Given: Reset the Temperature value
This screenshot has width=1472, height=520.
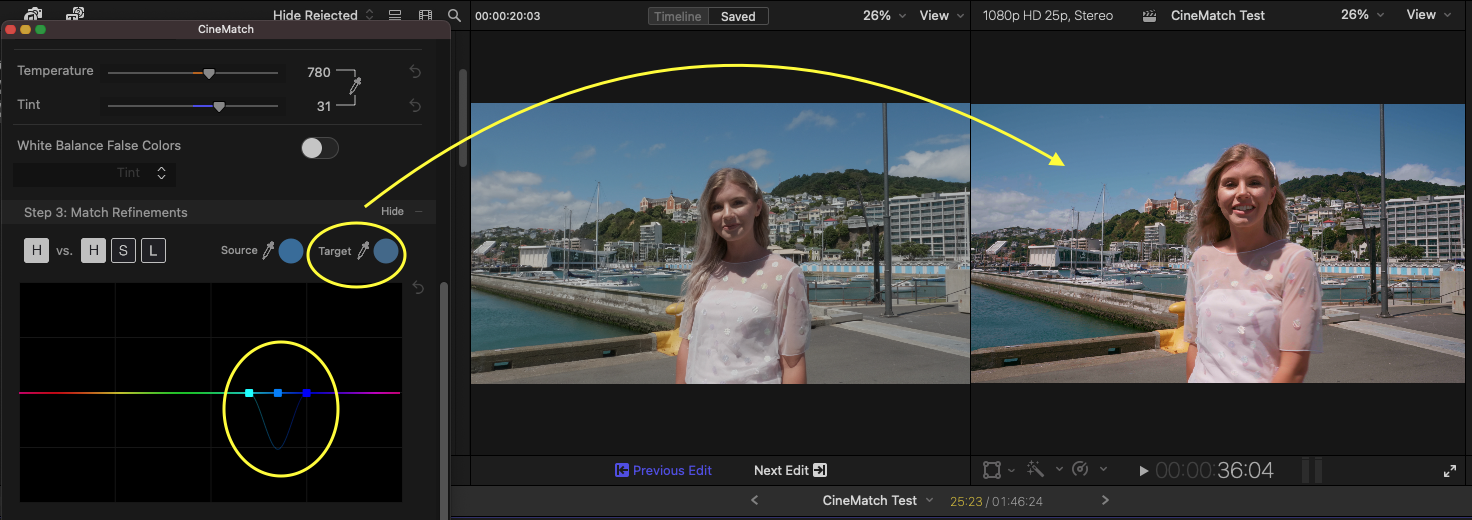Looking at the screenshot, I should (415, 72).
